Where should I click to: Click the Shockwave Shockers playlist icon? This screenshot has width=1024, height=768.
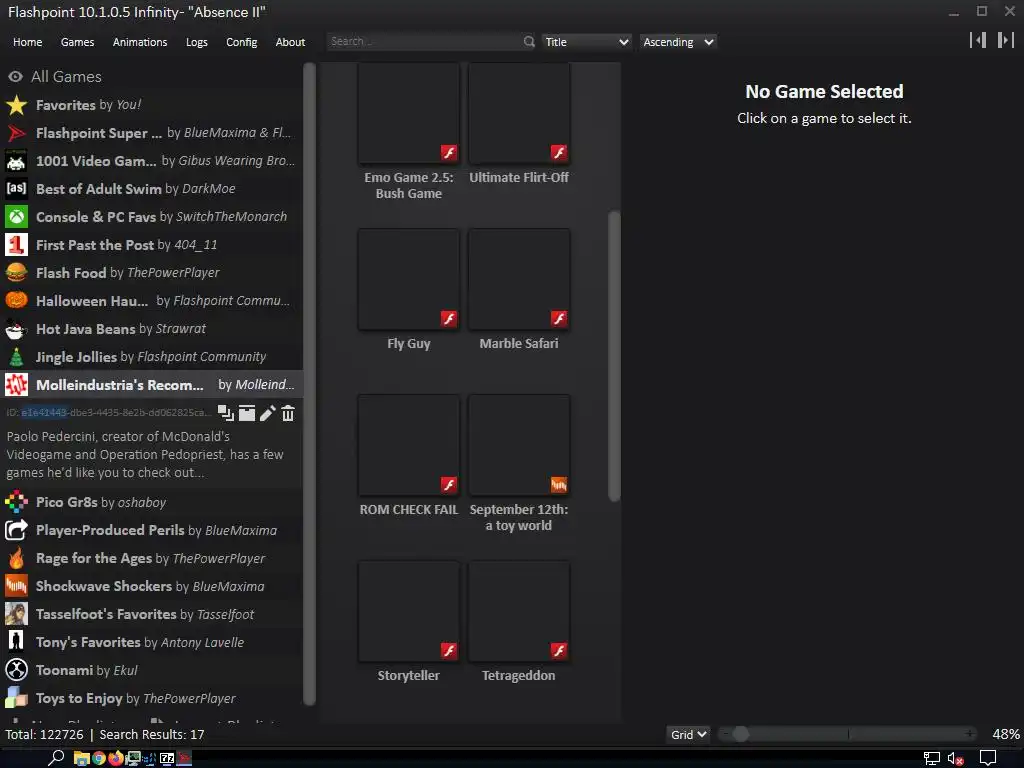(16, 586)
